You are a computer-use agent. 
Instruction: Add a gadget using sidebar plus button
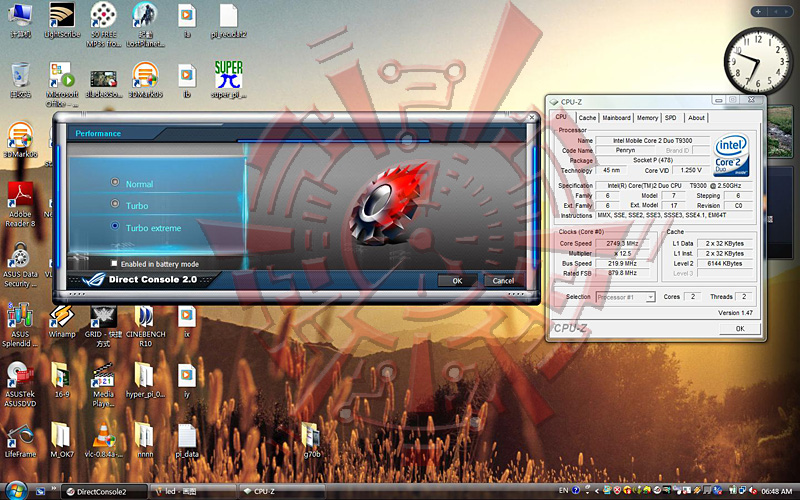point(758,11)
